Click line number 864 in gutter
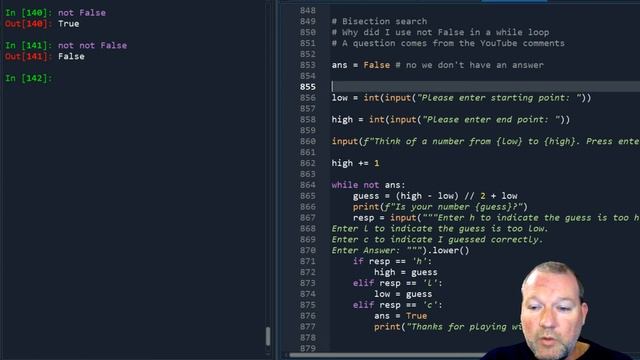Screen dimensions: 640x360 pos(308,185)
